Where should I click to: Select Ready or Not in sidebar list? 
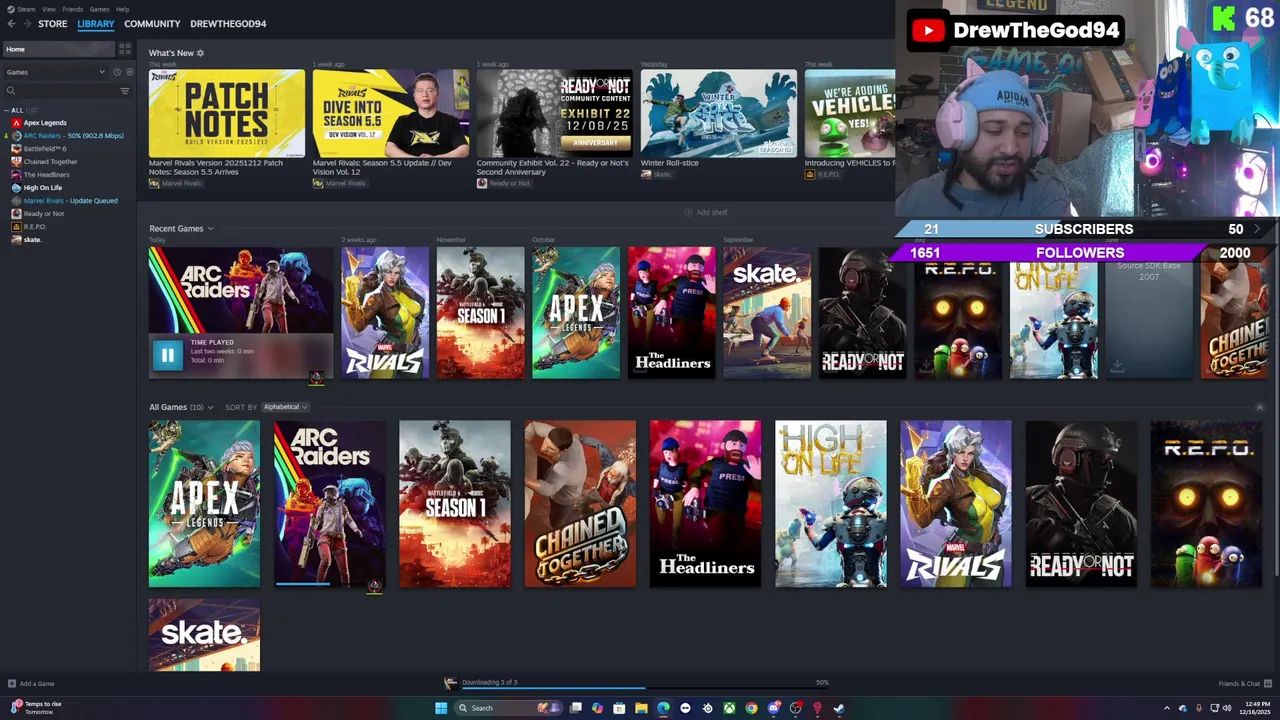click(x=44, y=214)
